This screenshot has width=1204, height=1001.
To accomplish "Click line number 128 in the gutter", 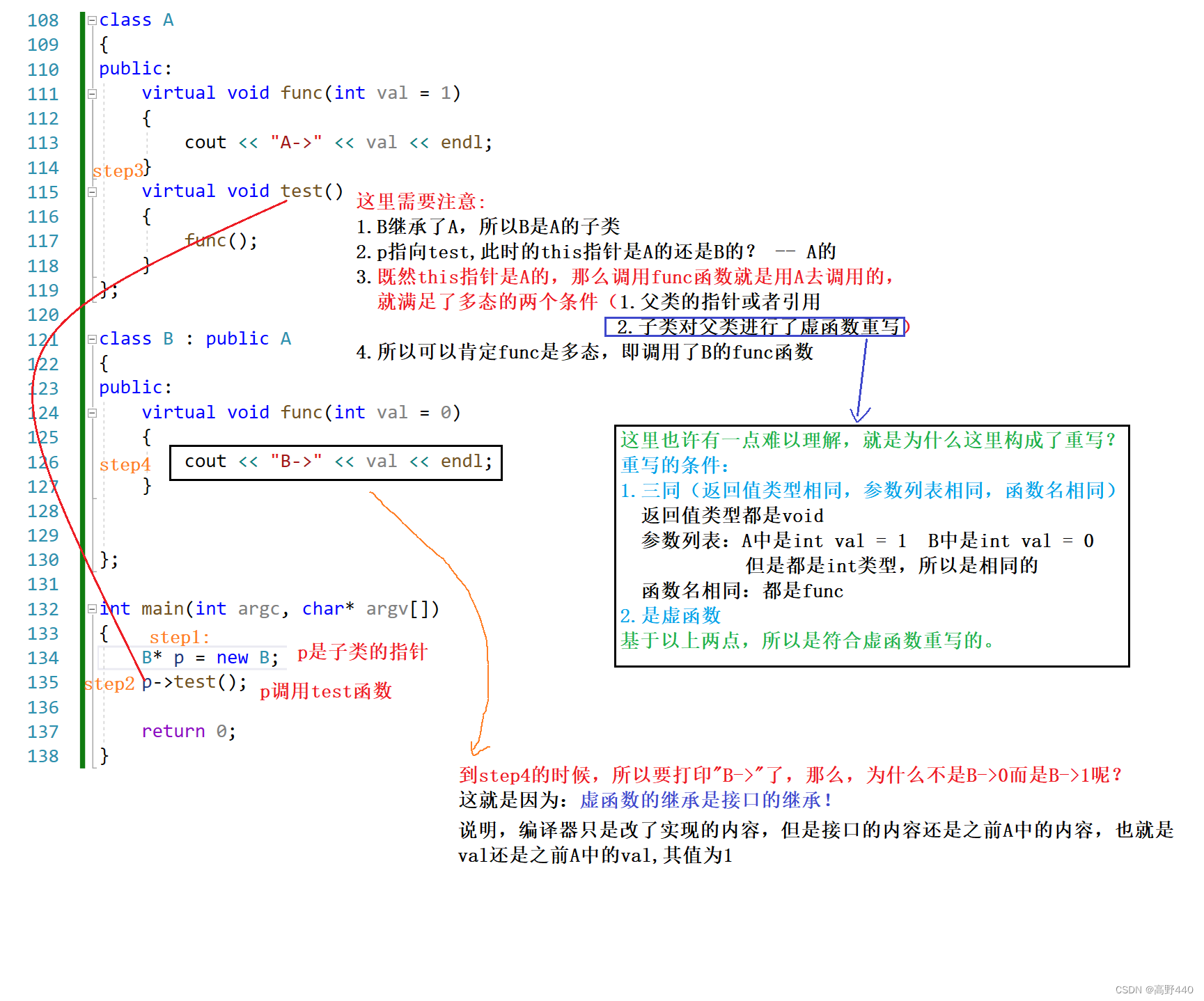I will pyautogui.click(x=43, y=512).
